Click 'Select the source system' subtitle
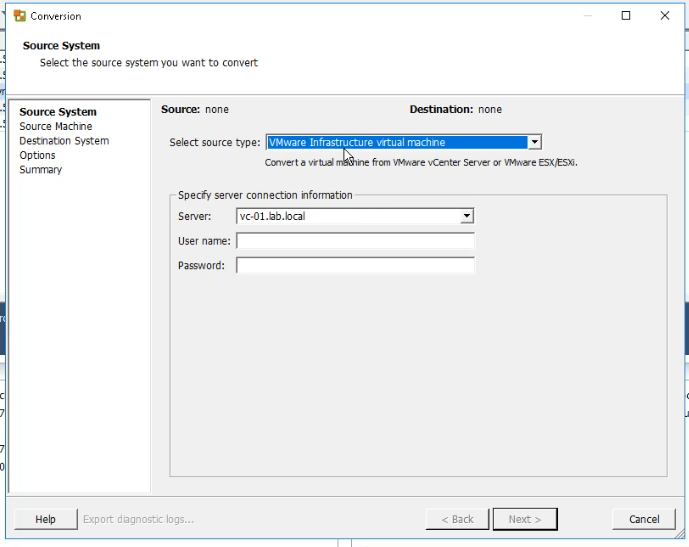The height and width of the screenshot is (547, 689). click(x=149, y=63)
